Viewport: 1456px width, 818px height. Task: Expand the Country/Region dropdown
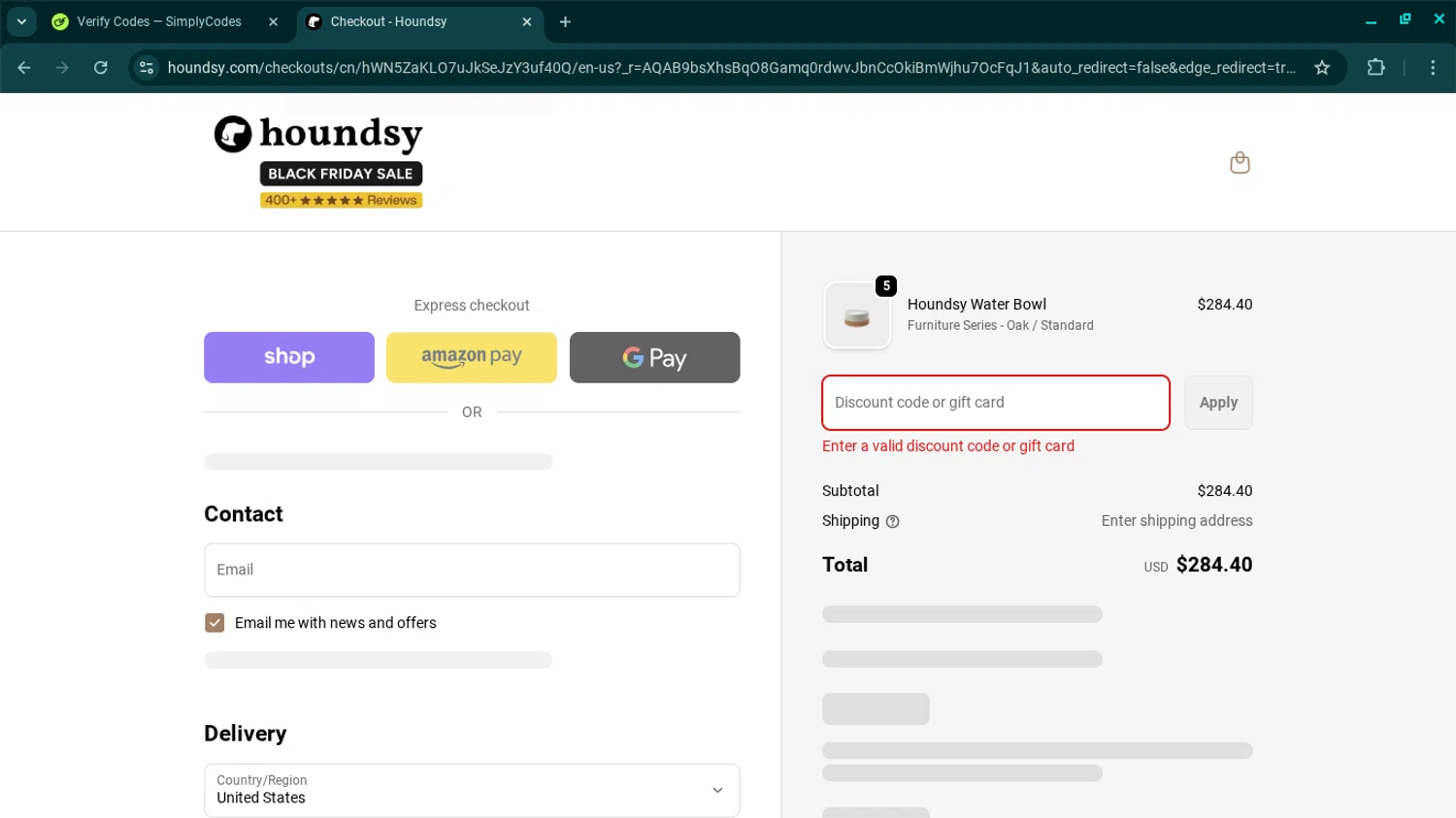click(472, 790)
